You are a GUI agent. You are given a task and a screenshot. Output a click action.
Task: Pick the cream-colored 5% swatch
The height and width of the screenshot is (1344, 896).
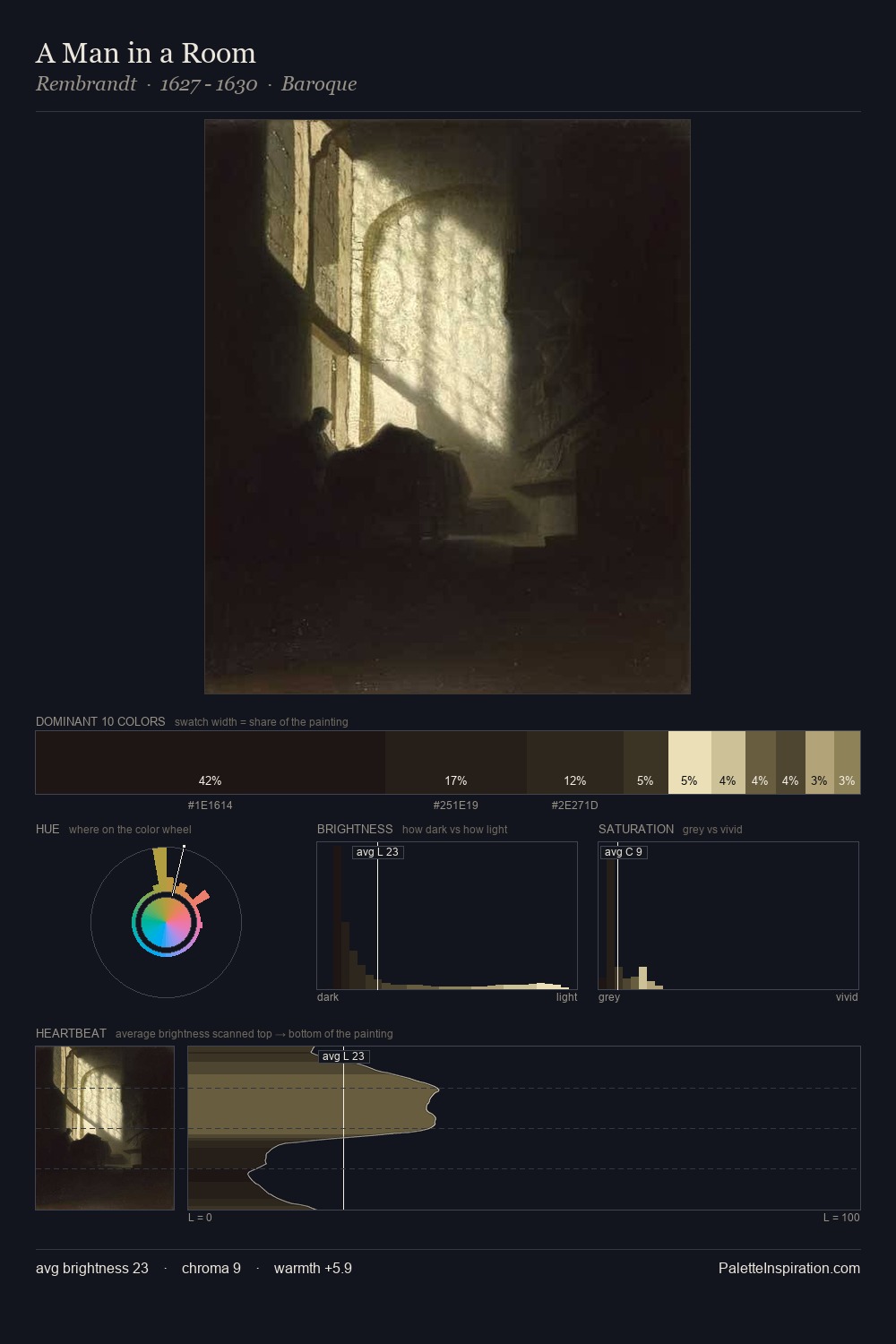pos(690,762)
